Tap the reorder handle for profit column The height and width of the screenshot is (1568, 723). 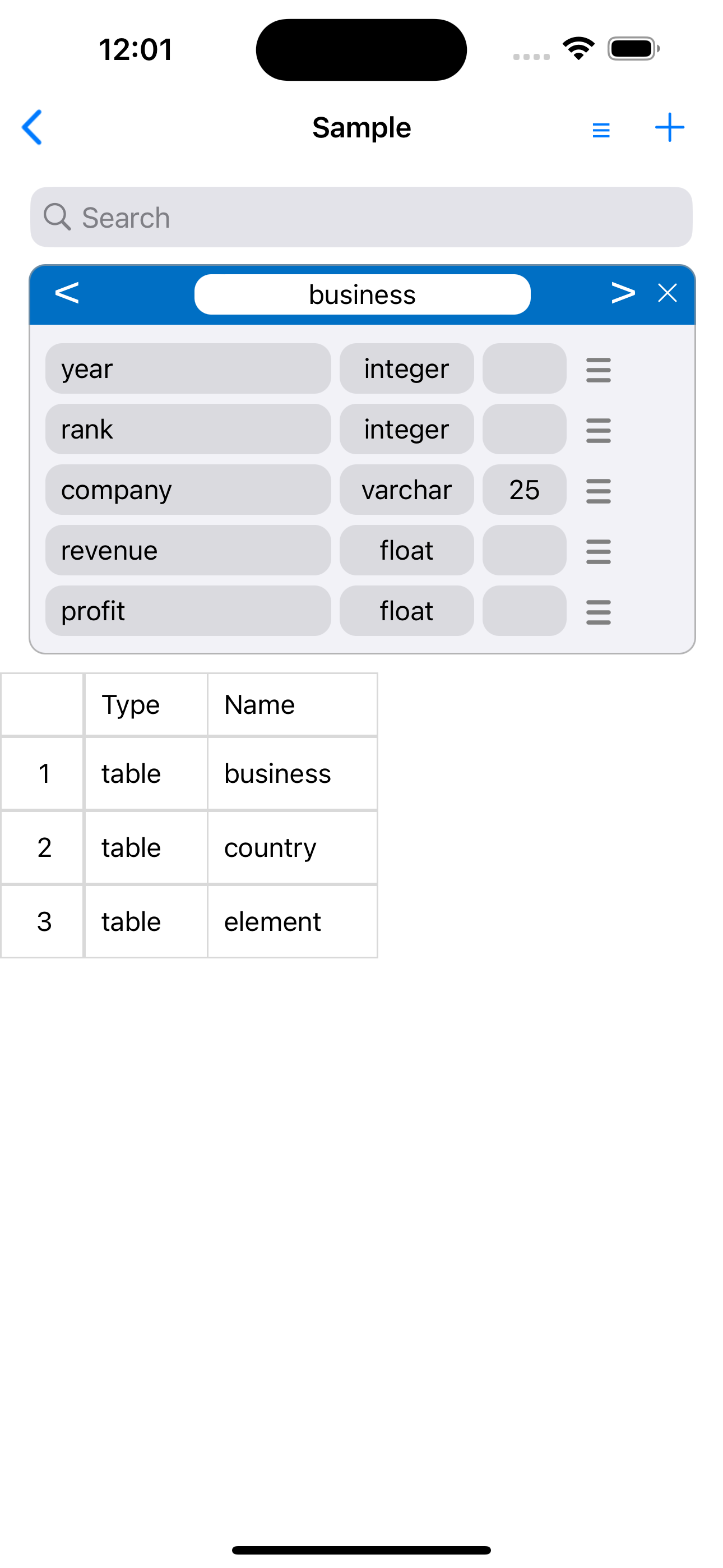(598, 612)
